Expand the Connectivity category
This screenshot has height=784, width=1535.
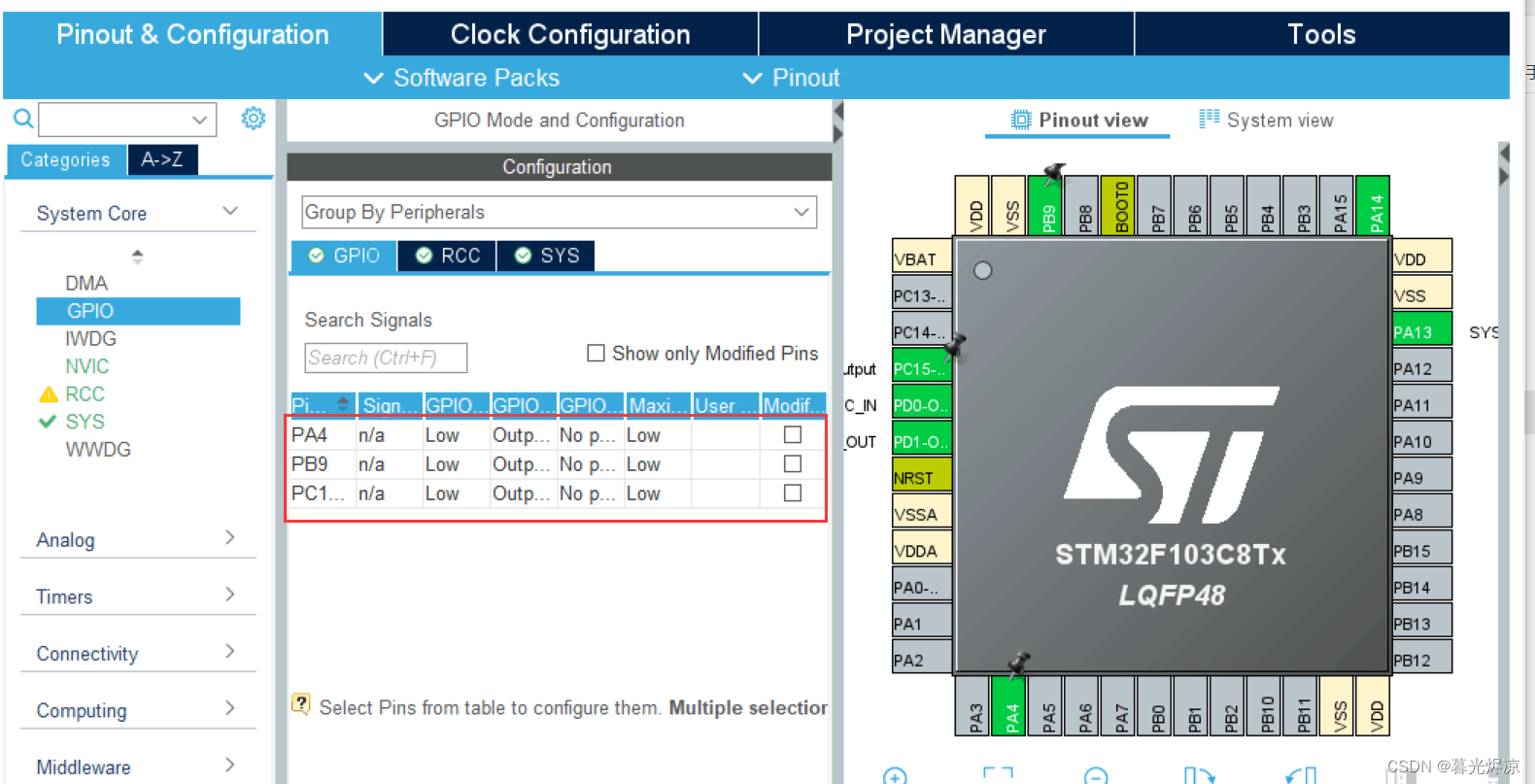tap(229, 651)
